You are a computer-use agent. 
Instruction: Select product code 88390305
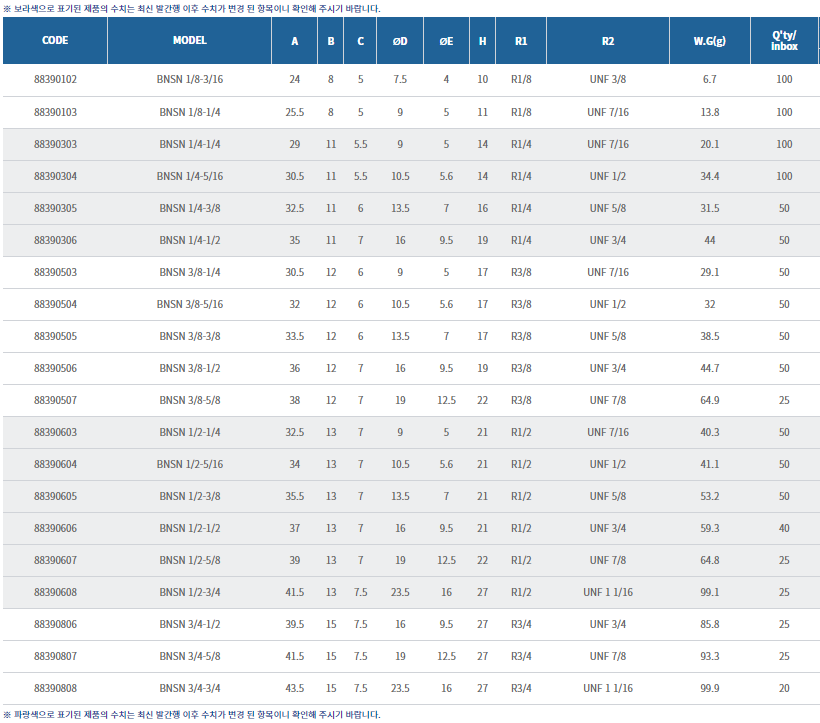coord(55,208)
